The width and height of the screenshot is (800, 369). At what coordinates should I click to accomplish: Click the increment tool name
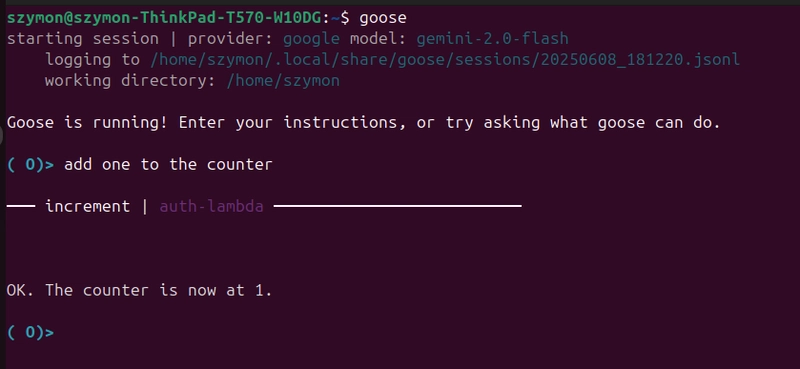click(88, 206)
